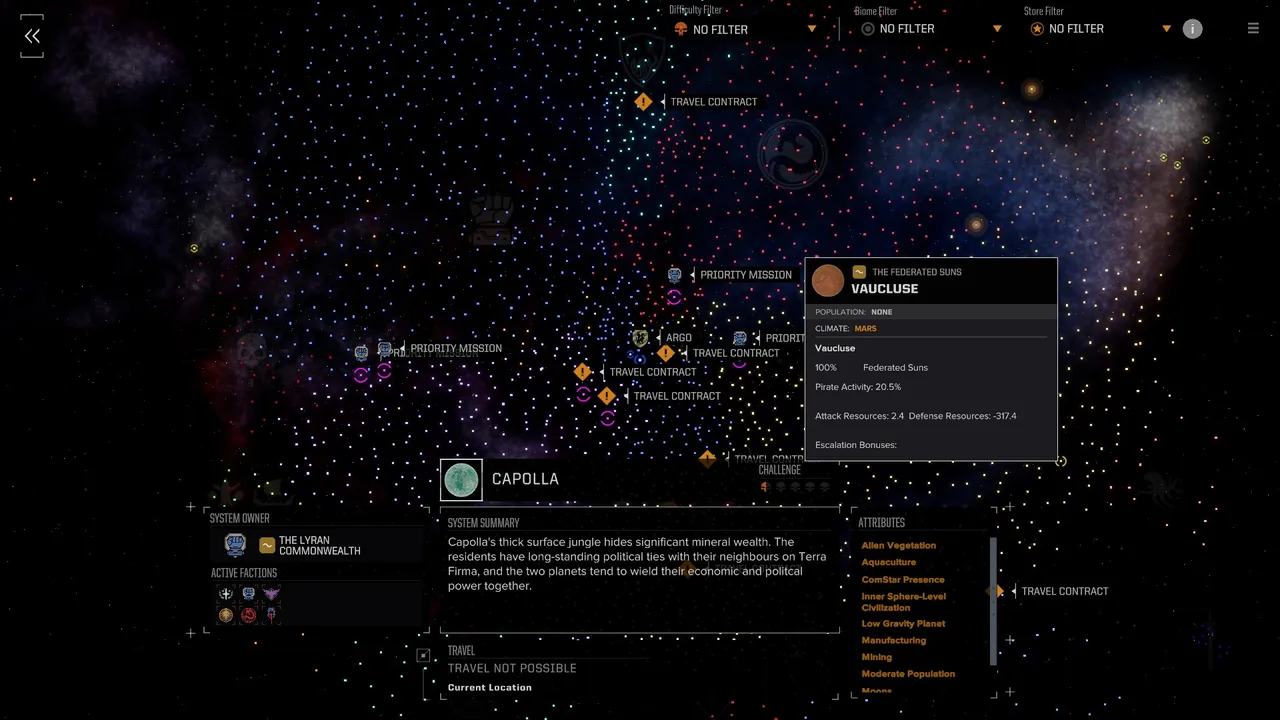
Task: Select the purple eagle emblem in Active Factions
Action: 271,594
